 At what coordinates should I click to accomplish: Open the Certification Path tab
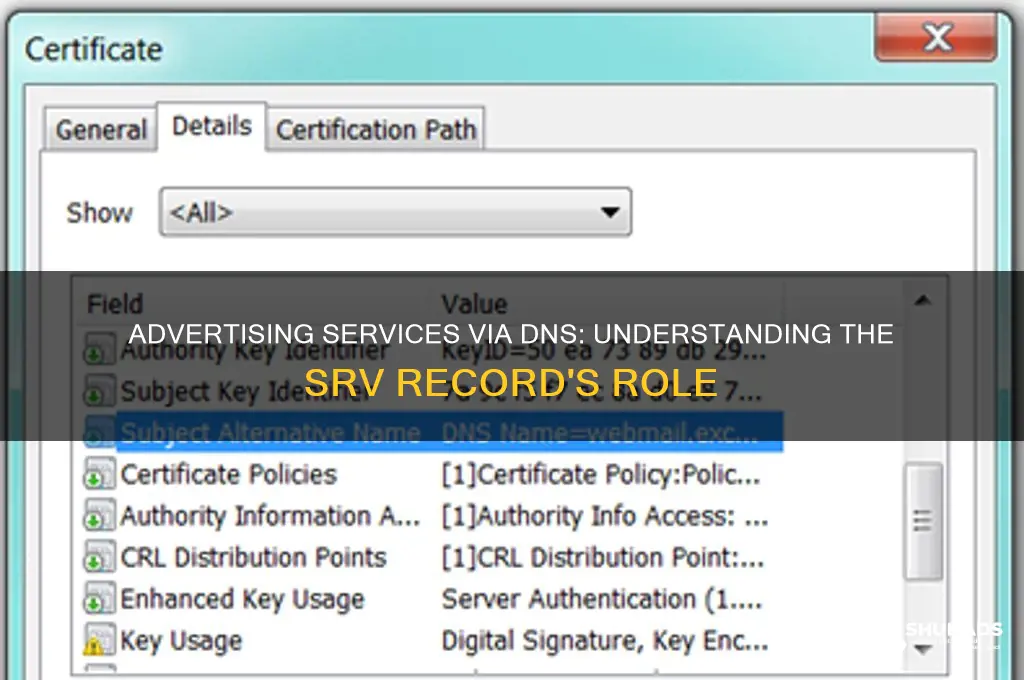pyautogui.click(x=376, y=129)
